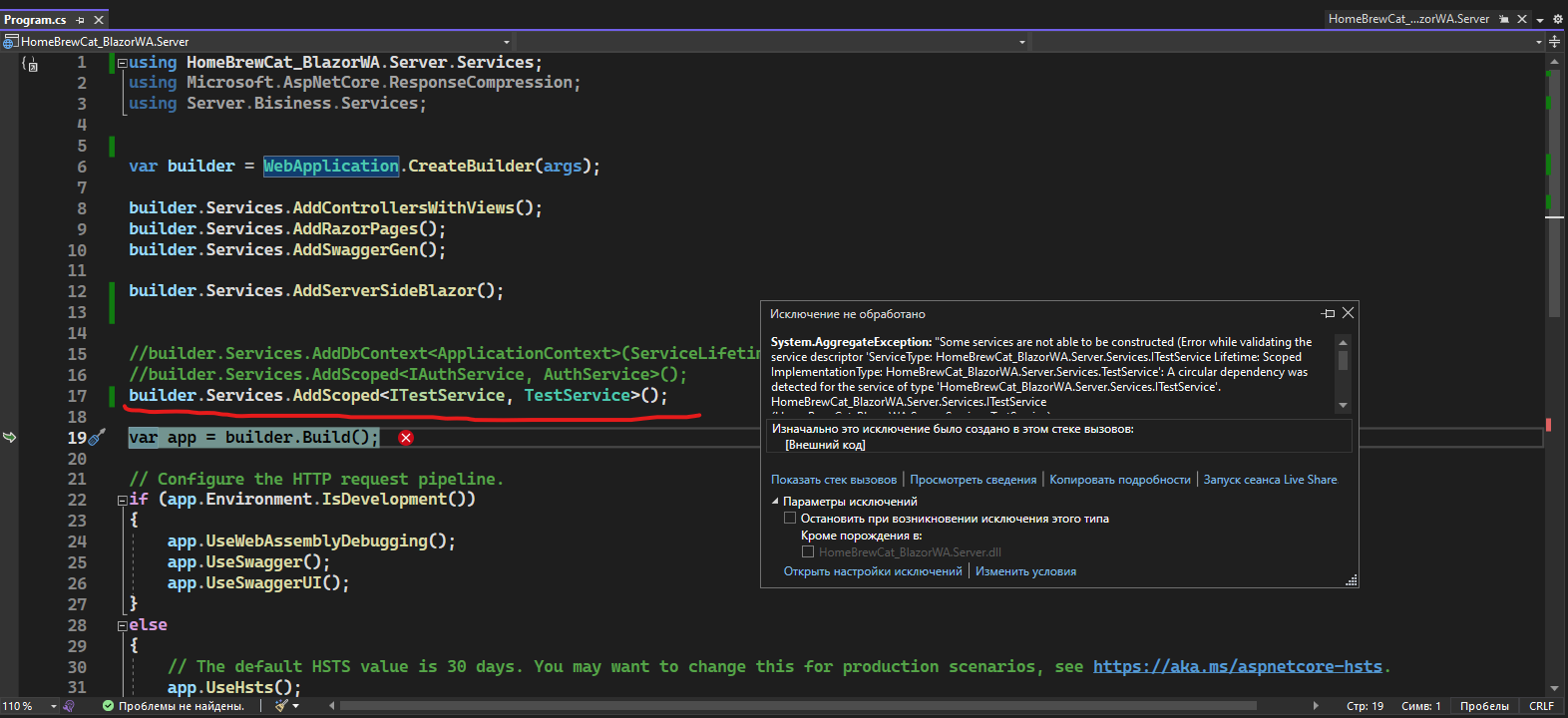Click the Симв: 1 column indicator
The image size is (1568, 718).
1420,706
